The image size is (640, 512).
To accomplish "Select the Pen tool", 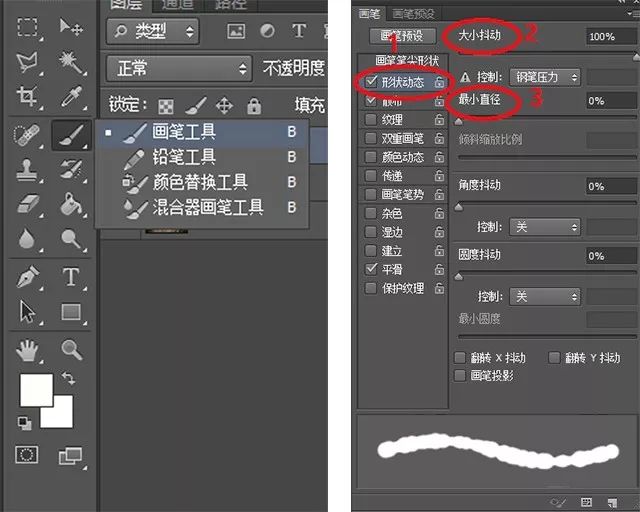I will (28, 277).
